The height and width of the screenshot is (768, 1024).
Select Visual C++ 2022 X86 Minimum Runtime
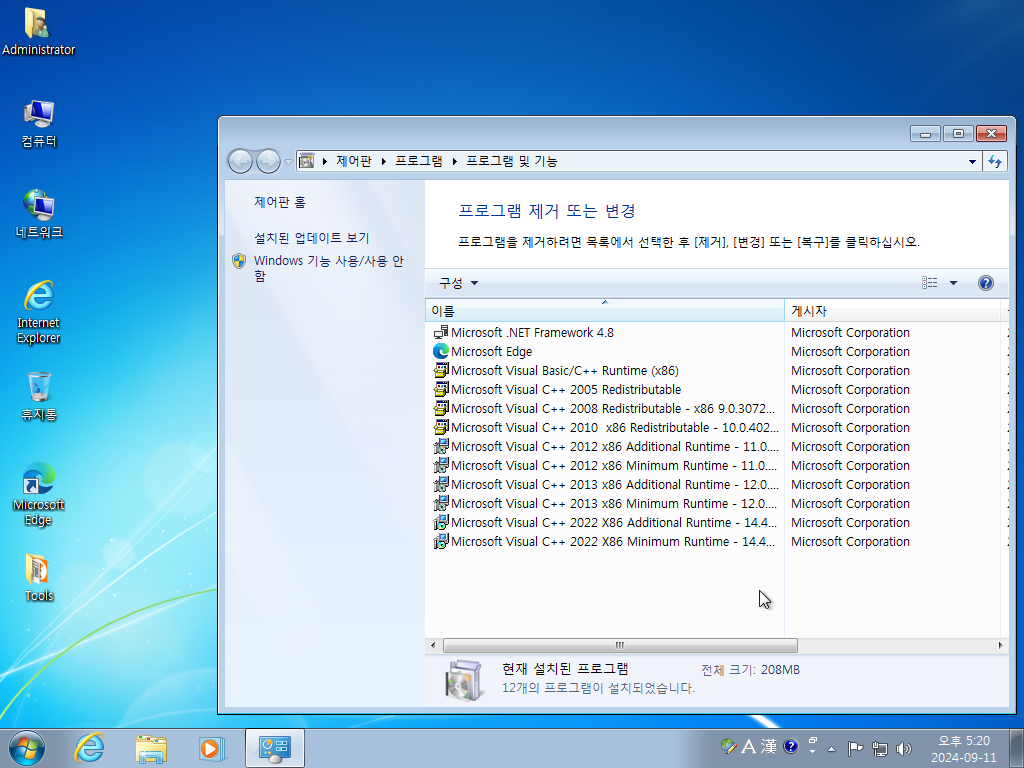tap(605, 541)
